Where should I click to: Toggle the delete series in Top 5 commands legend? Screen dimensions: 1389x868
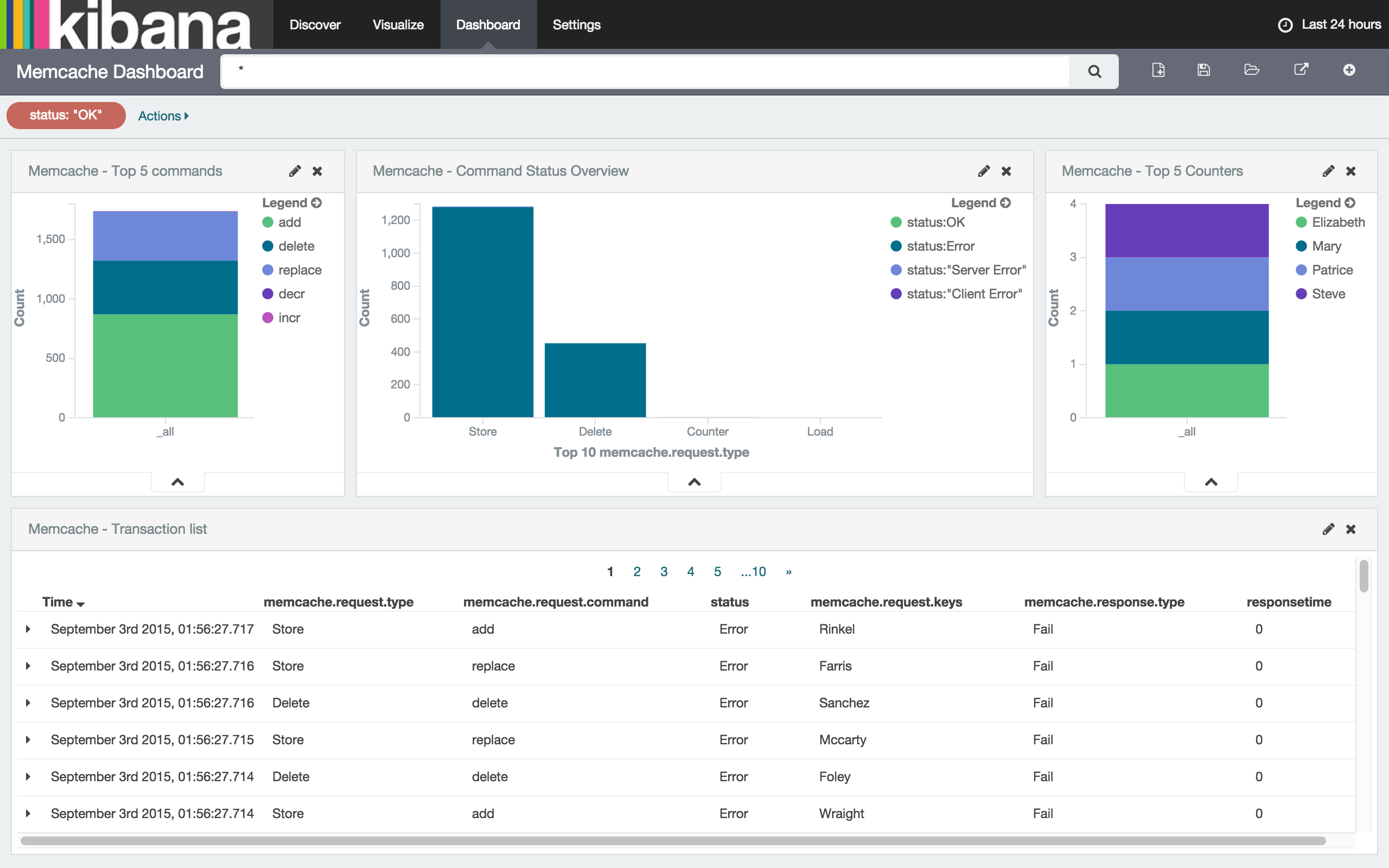click(x=296, y=246)
